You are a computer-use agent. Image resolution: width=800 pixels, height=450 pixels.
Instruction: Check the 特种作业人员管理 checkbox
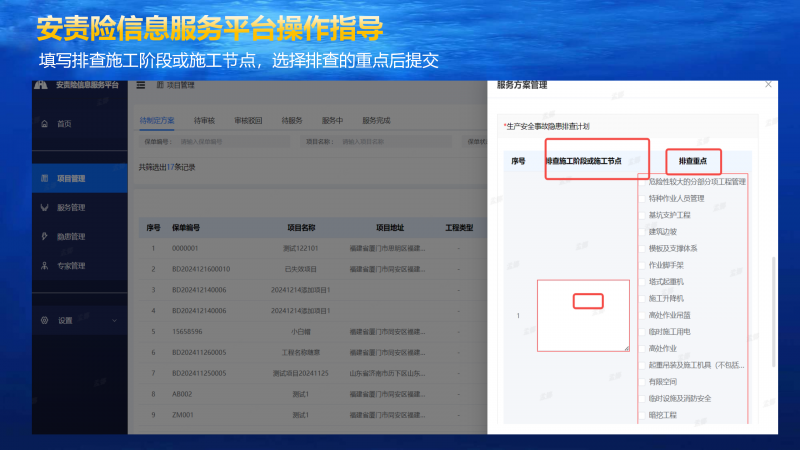coord(642,198)
